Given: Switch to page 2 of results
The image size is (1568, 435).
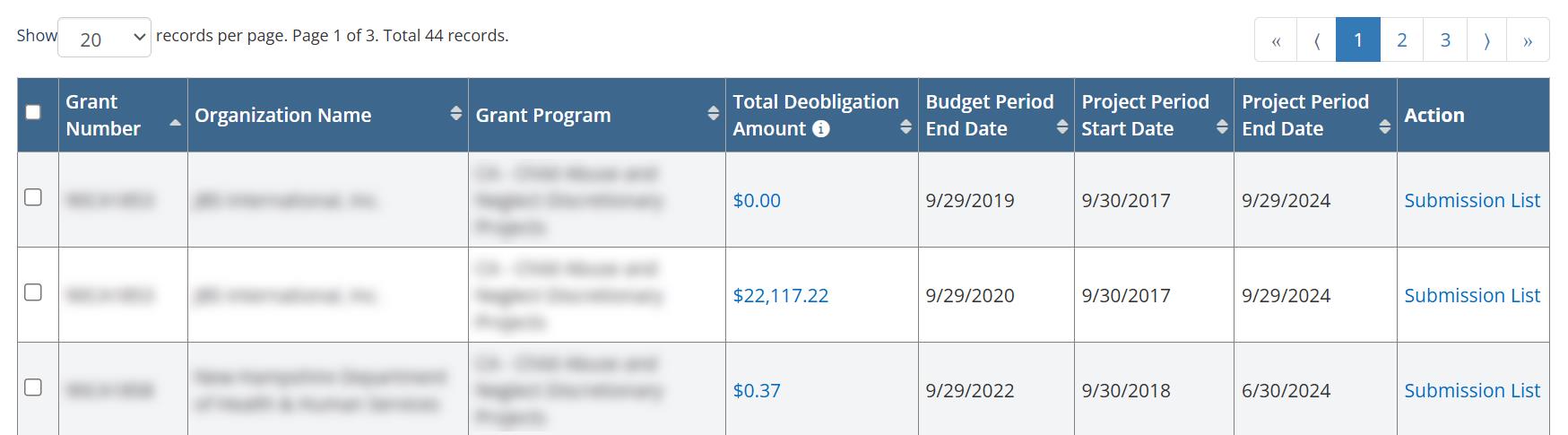Looking at the screenshot, I should tap(1401, 40).
